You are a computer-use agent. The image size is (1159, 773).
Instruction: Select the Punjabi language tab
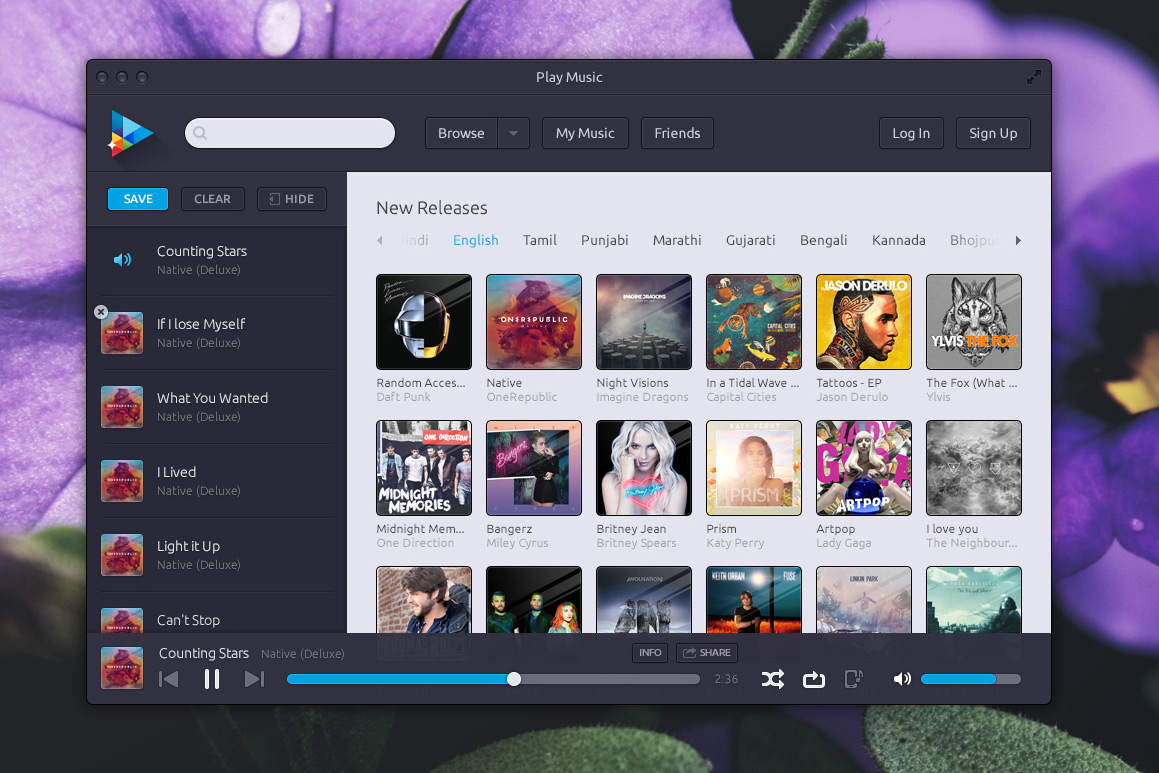pyautogui.click(x=605, y=240)
